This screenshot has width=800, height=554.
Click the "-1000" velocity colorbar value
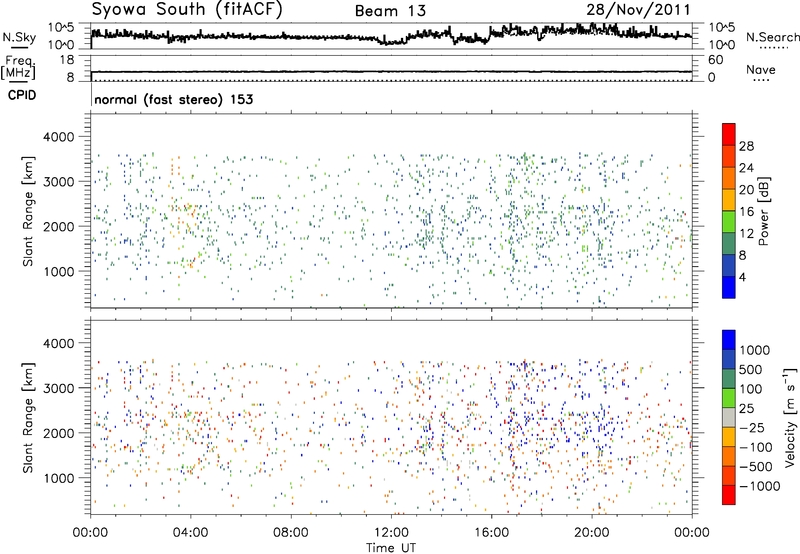[760, 486]
